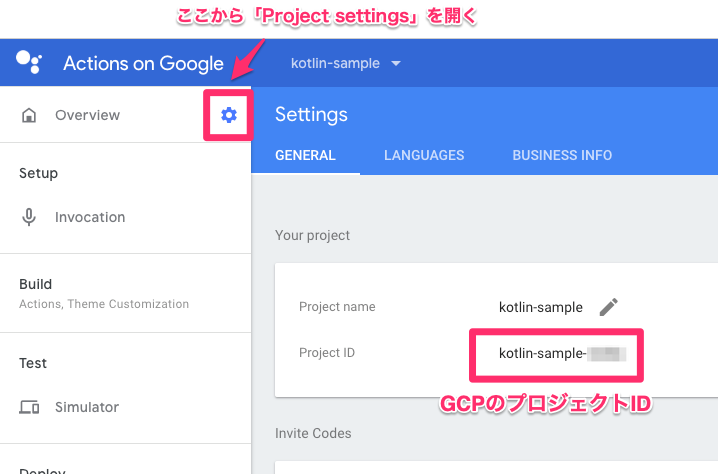718x474 pixels.
Task: Click the Invite Codes heading
Action: [313, 433]
